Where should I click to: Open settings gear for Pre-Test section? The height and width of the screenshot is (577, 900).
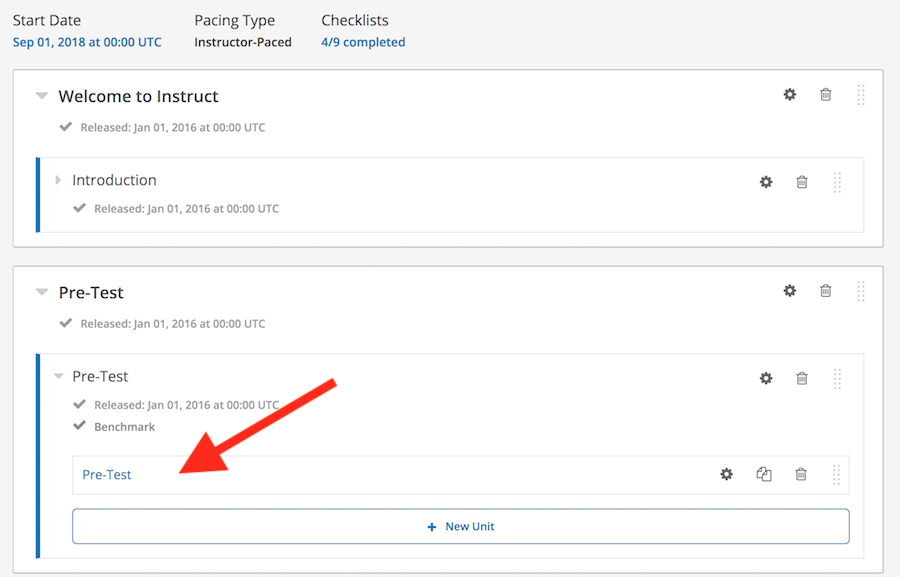(790, 291)
